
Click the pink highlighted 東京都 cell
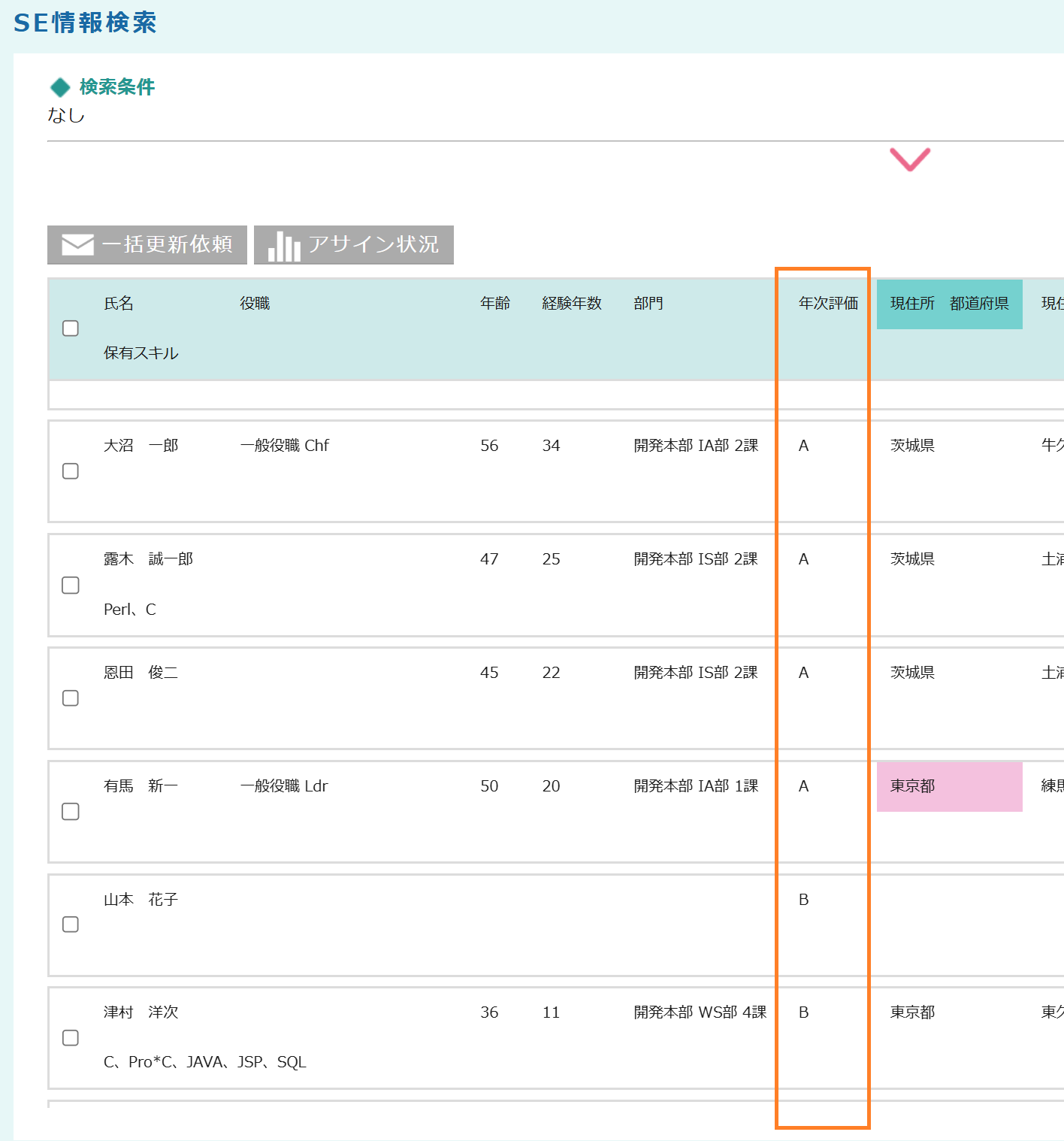click(x=949, y=786)
